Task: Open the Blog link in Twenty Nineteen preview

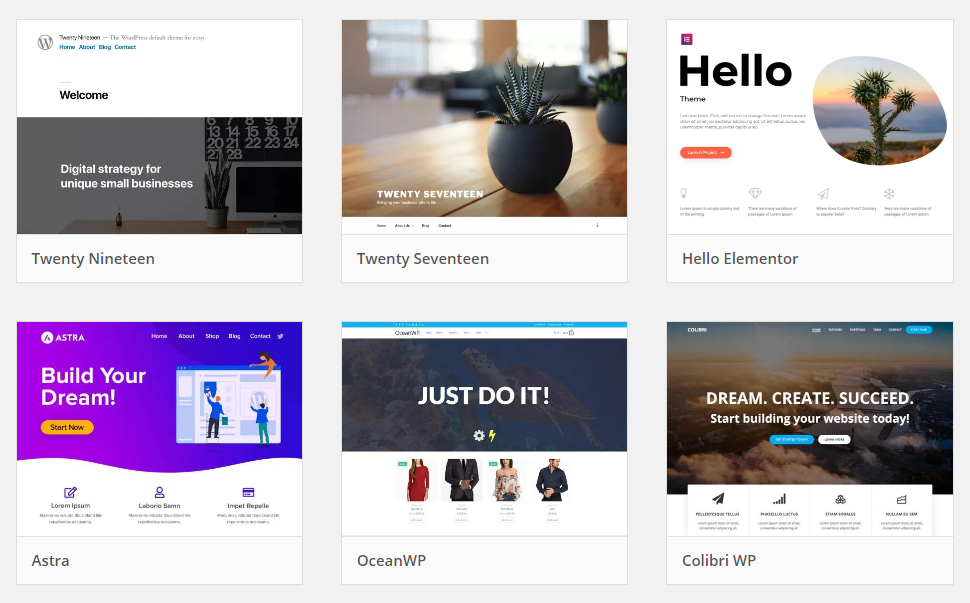Action: coord(105,47)
